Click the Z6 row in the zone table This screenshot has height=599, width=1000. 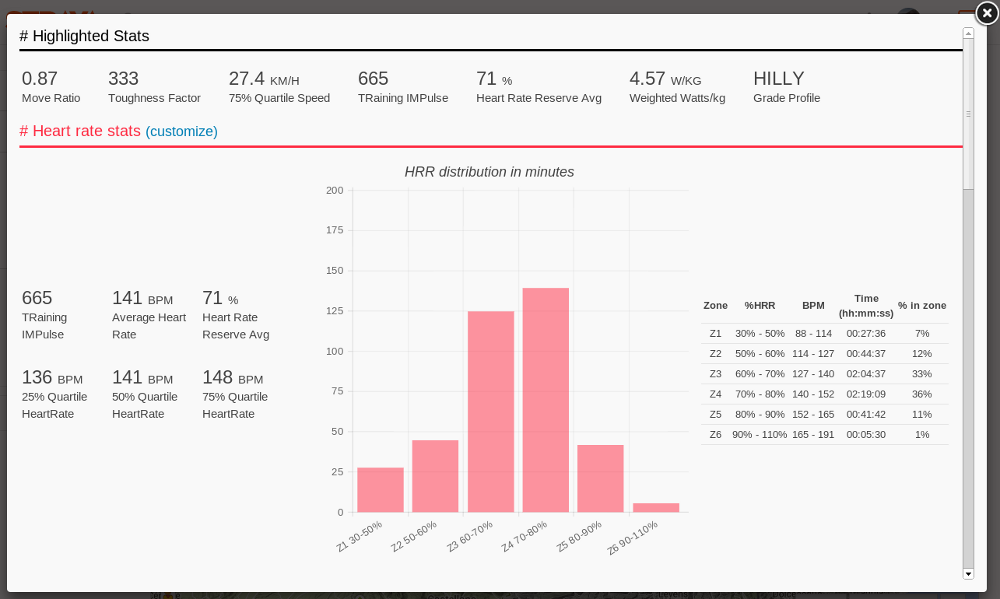coord(824,434)
